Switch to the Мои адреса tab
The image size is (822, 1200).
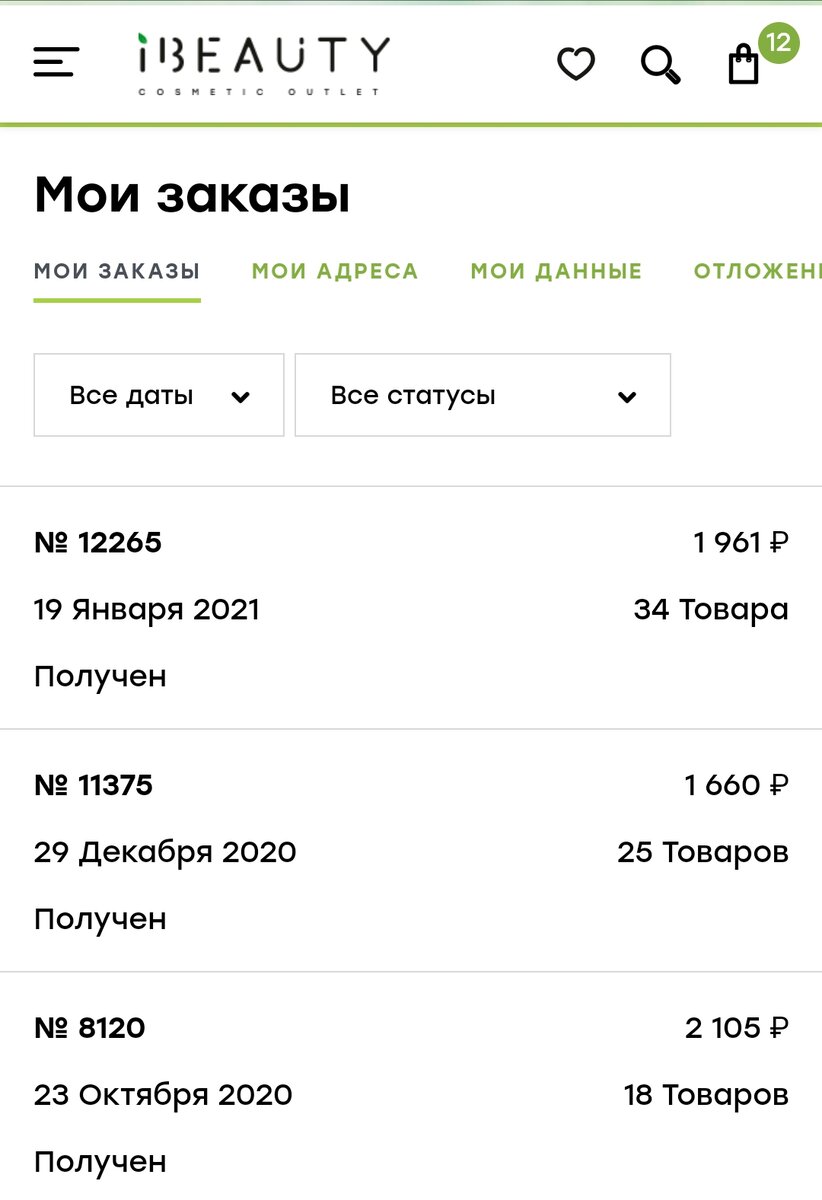click(x=335, y=271)
